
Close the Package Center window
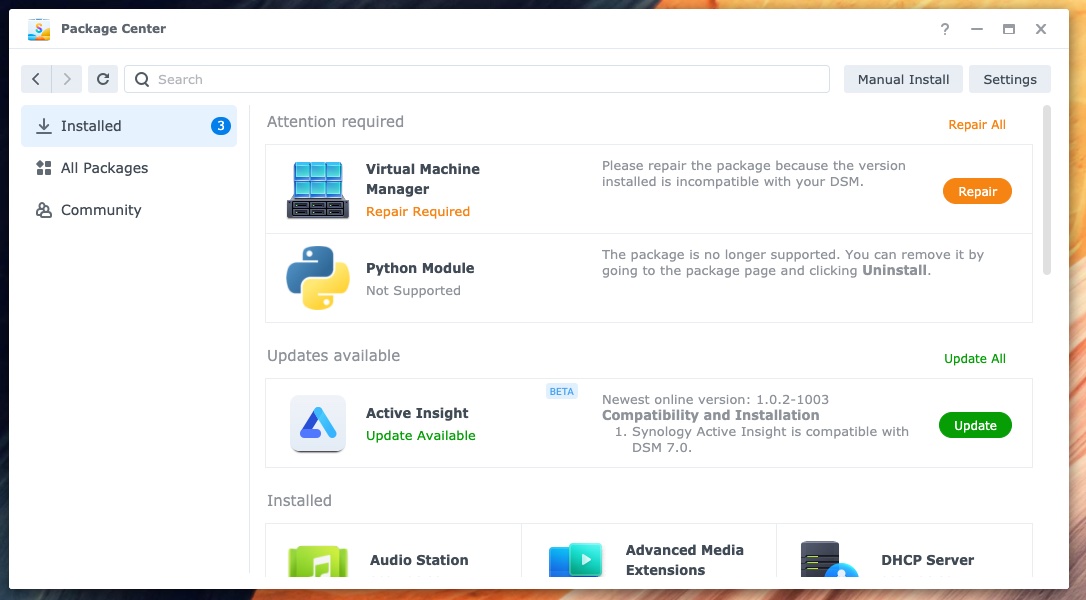(x=1040, y=29)
